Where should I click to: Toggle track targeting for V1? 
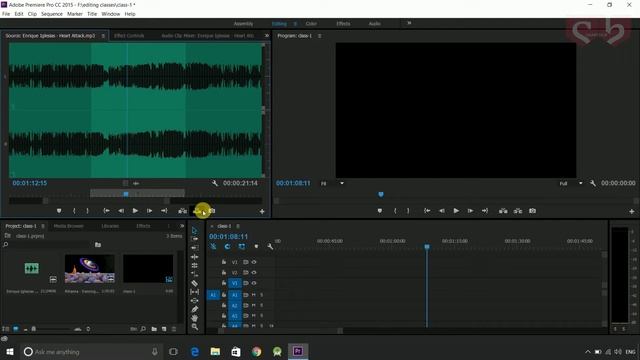(235, 283)
